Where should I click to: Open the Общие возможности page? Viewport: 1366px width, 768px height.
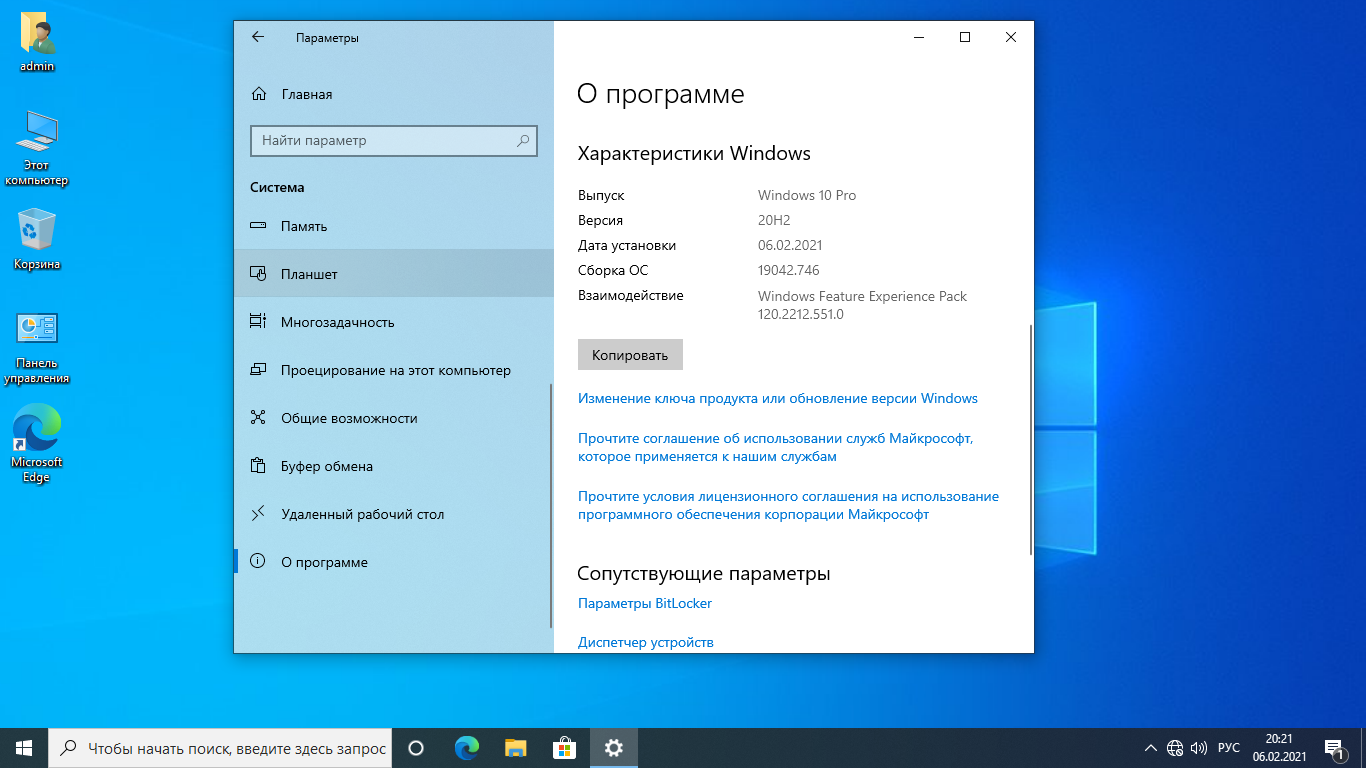[x=393, y=418]
